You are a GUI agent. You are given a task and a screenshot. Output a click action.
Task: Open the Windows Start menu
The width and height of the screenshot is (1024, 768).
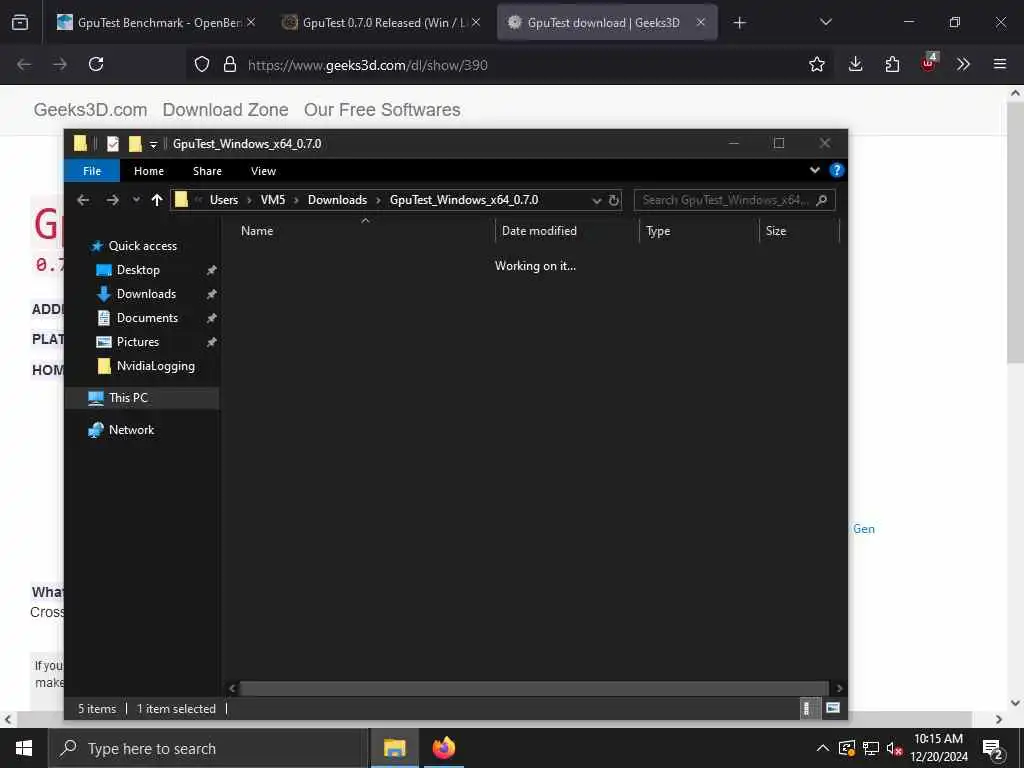pos(24,748)
